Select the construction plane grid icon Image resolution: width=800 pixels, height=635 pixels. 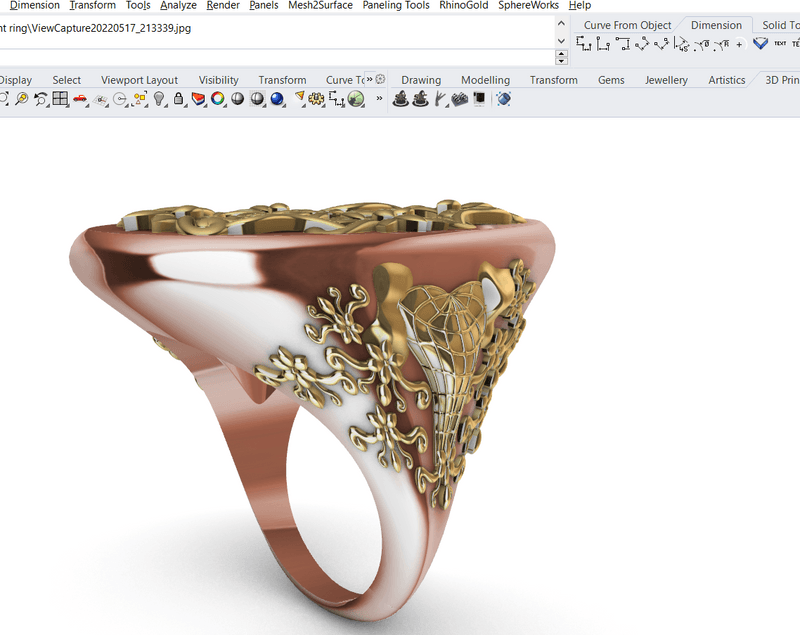100,99
